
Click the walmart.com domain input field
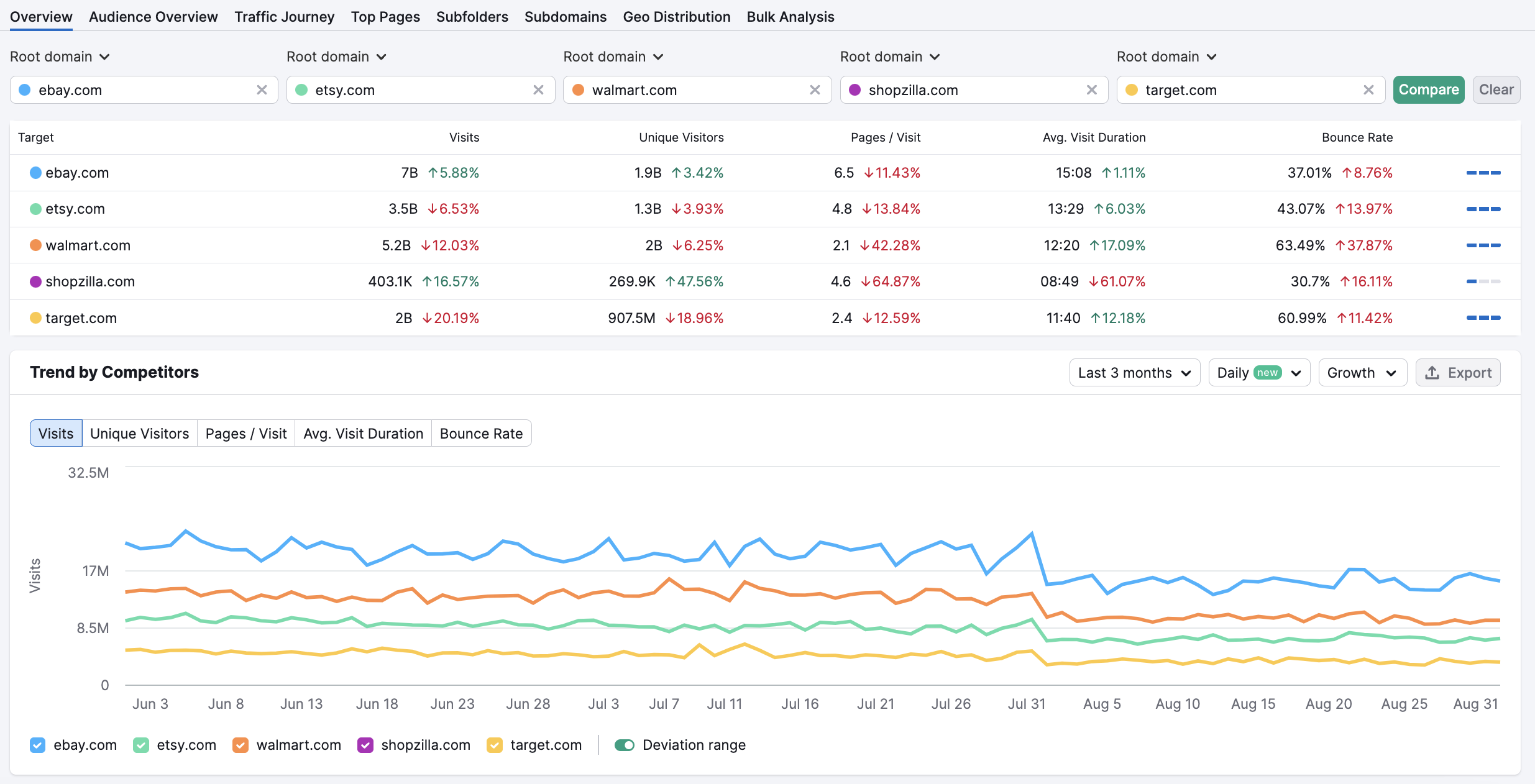(x=697, y=90)
